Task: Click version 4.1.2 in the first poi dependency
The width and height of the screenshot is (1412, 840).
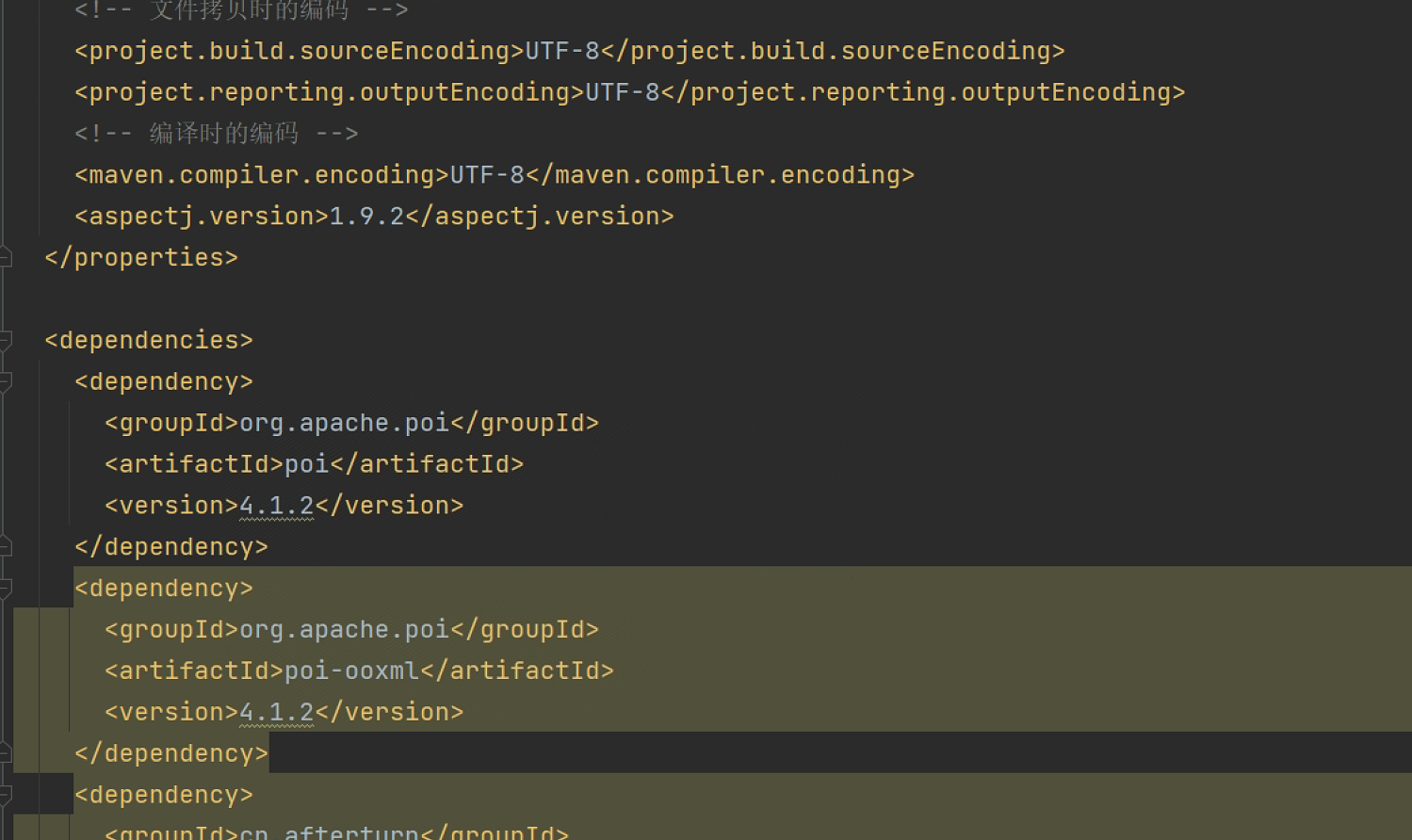Action: click(x=276, y=506)
